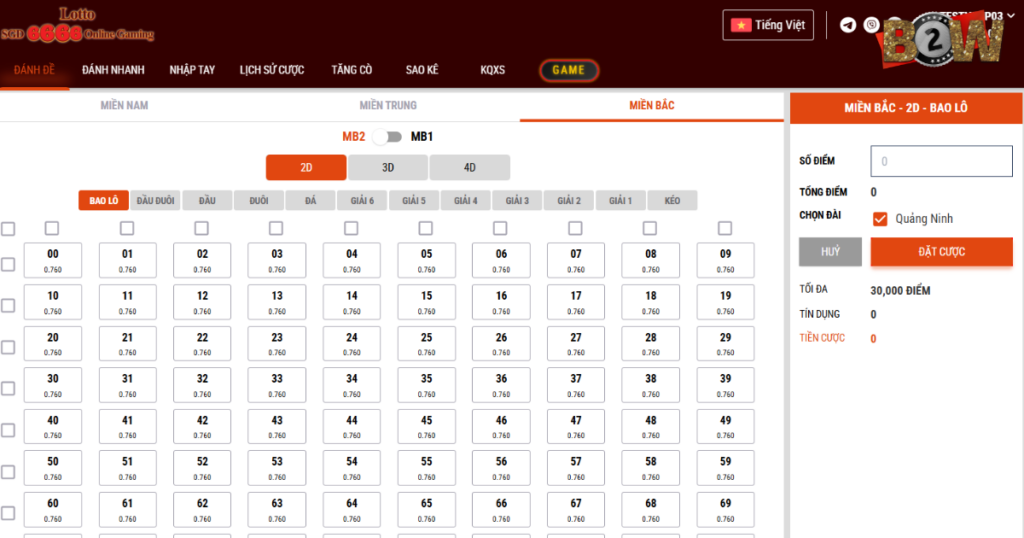Click the Số Điểm input field

[941, 161]
